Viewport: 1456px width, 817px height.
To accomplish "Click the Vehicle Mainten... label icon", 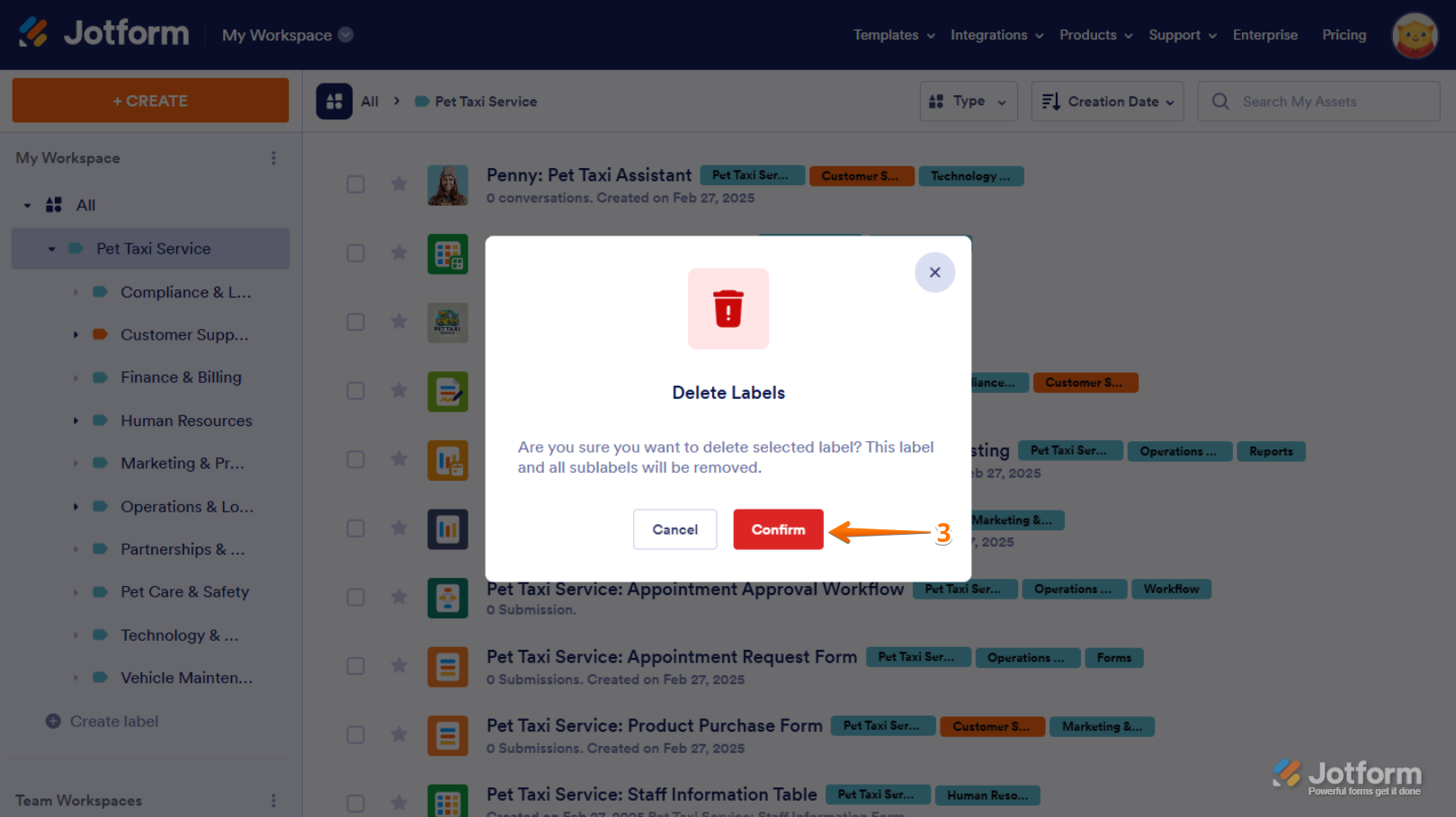I will [101, 678].
